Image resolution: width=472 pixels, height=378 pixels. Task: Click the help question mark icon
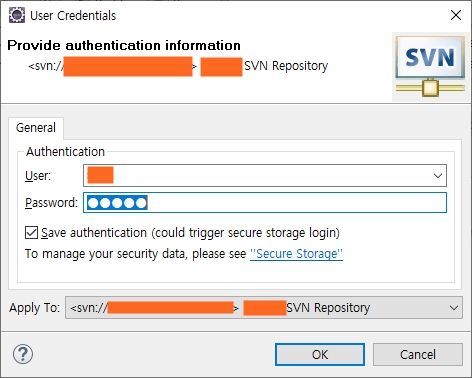(x=23, y=354)
